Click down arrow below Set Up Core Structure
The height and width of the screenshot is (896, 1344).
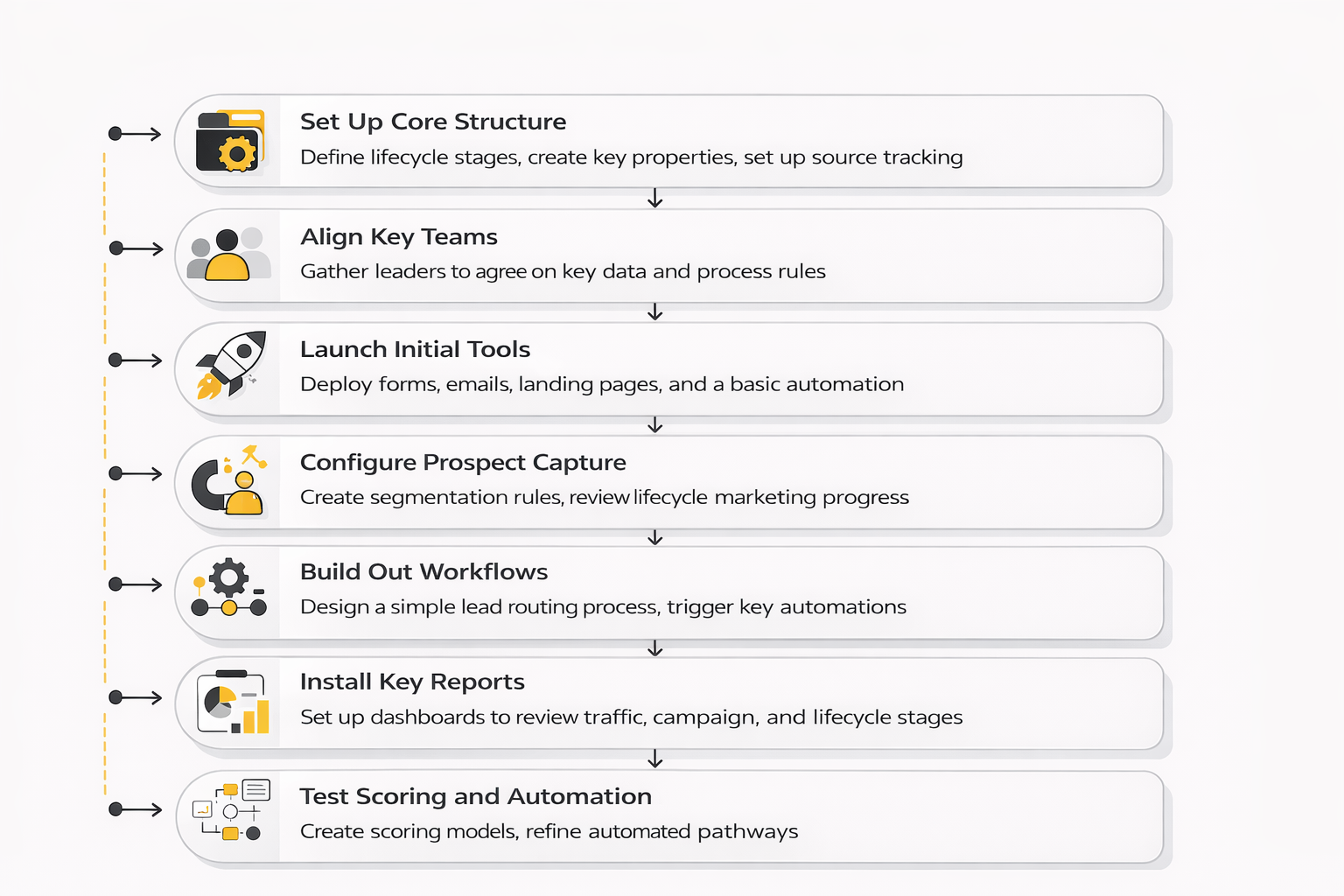click(x=654, y=199)
